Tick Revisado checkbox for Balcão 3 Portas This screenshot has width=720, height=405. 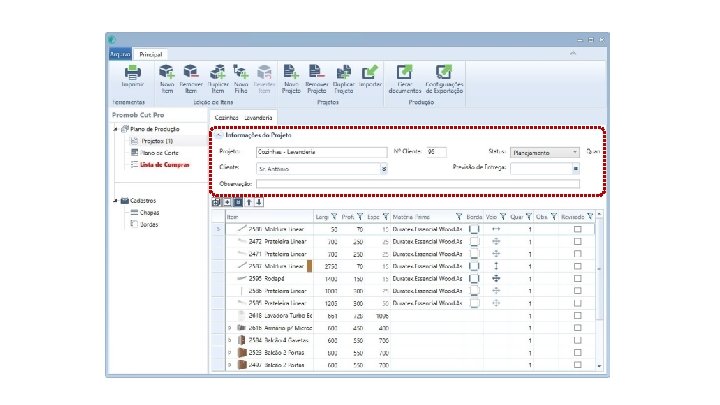tap(578, 353)
